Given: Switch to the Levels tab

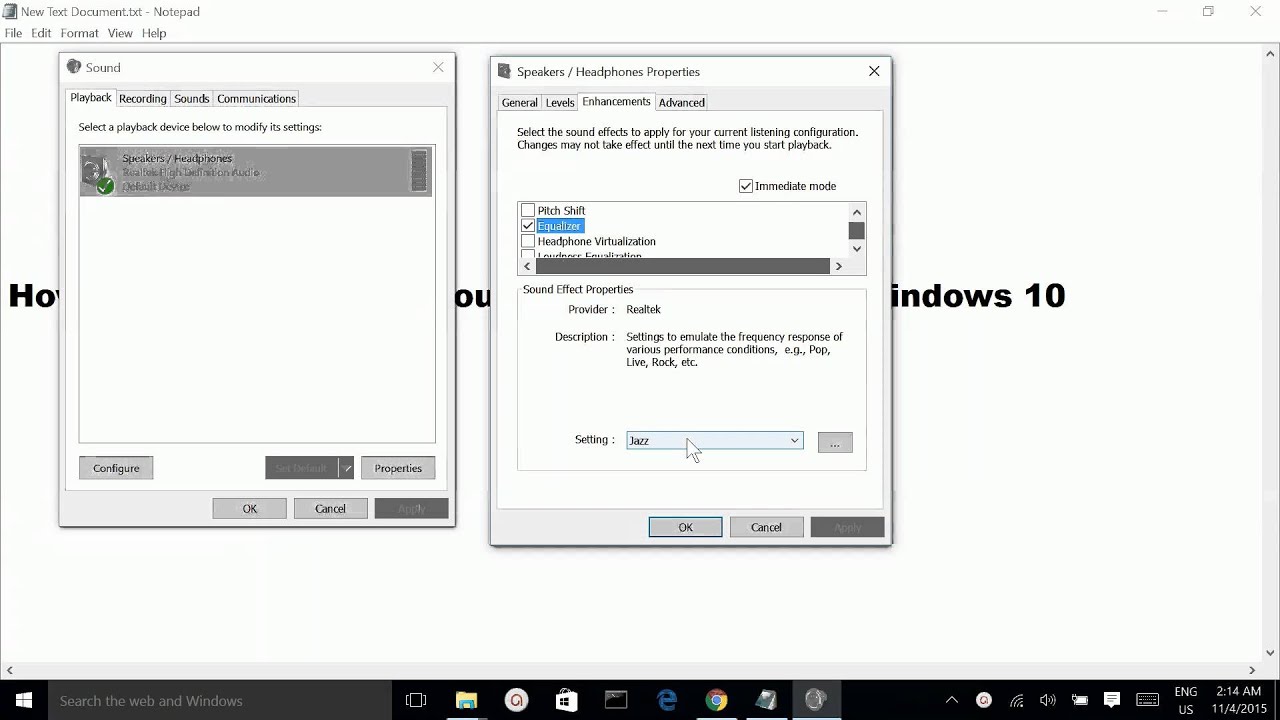Looking at the screenshot, I should point(560,102).
